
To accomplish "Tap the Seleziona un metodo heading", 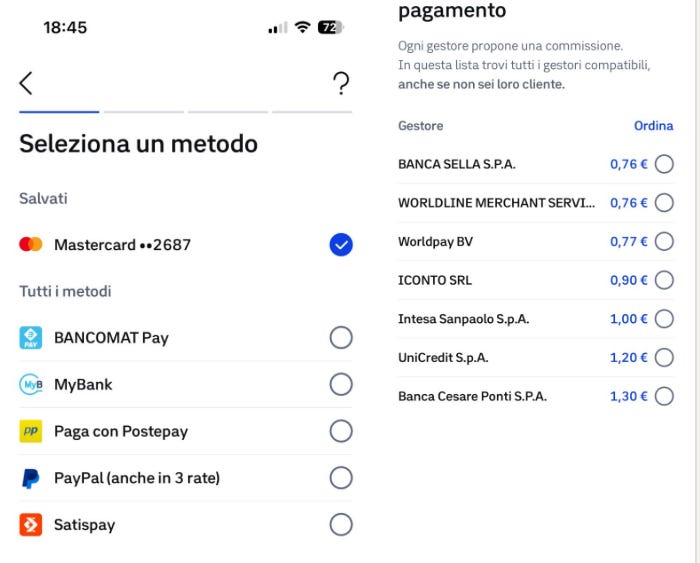I will click(138, 144).
